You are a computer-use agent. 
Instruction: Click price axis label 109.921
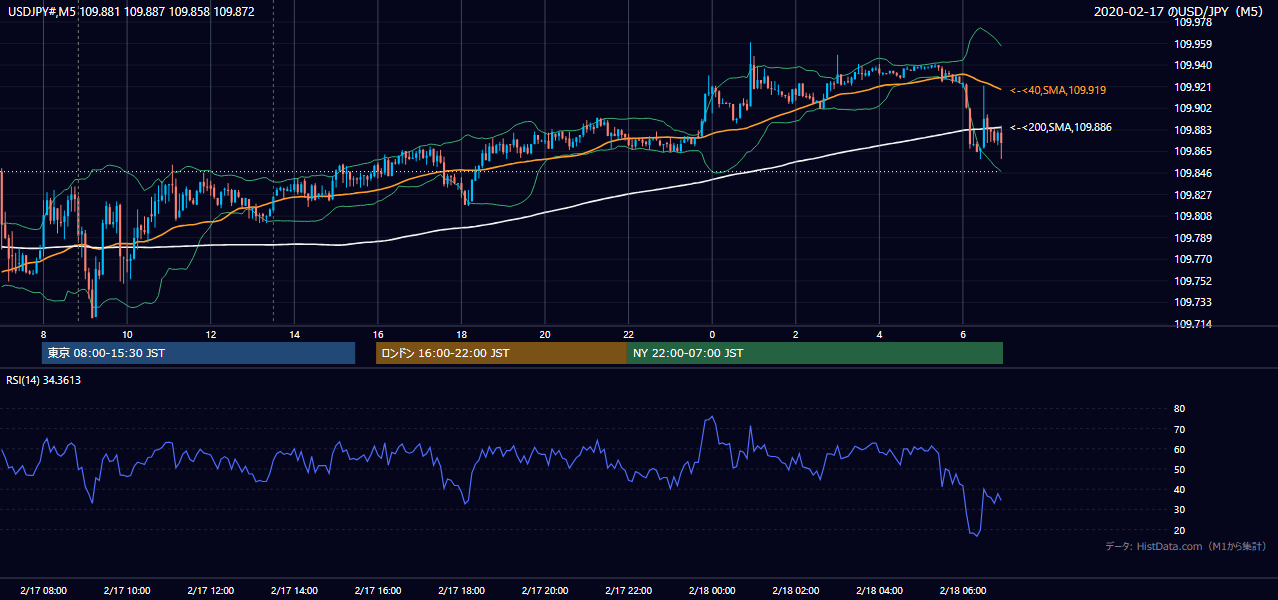click(1192, 87)
